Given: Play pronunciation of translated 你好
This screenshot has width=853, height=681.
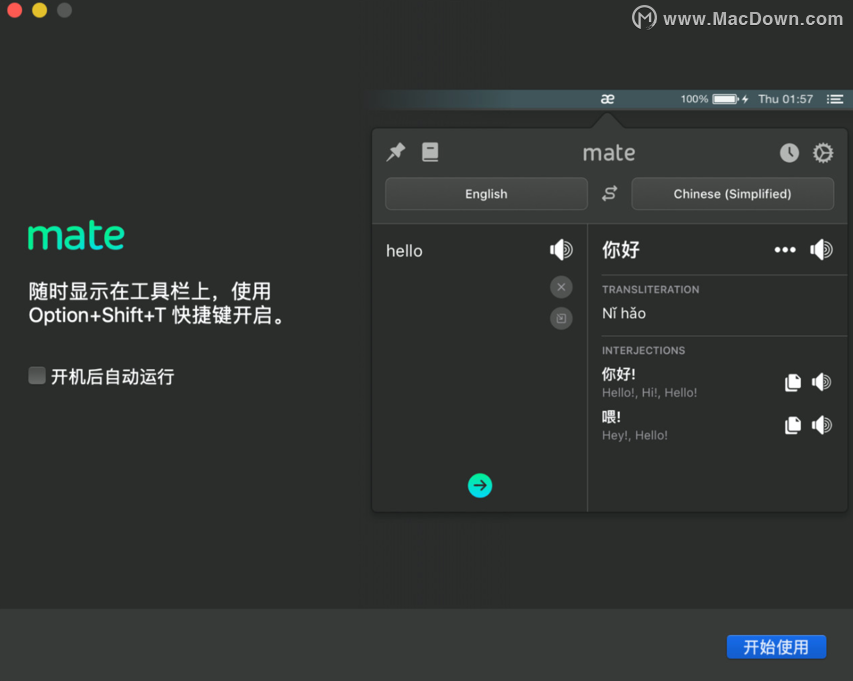Looking at the screenshot, I should pos(821,250).
